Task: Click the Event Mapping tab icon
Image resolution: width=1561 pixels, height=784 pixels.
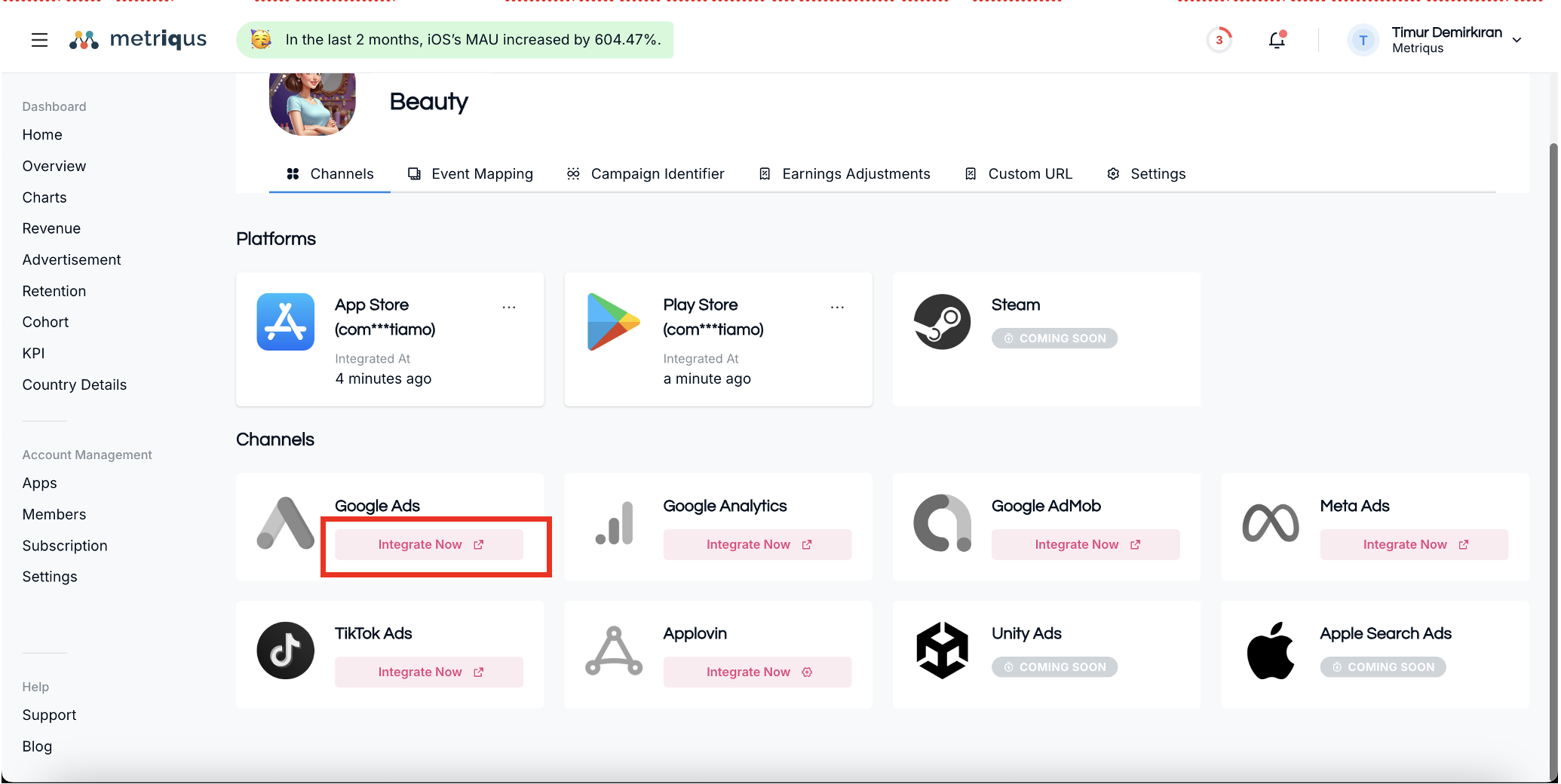Action: [414, 174]
